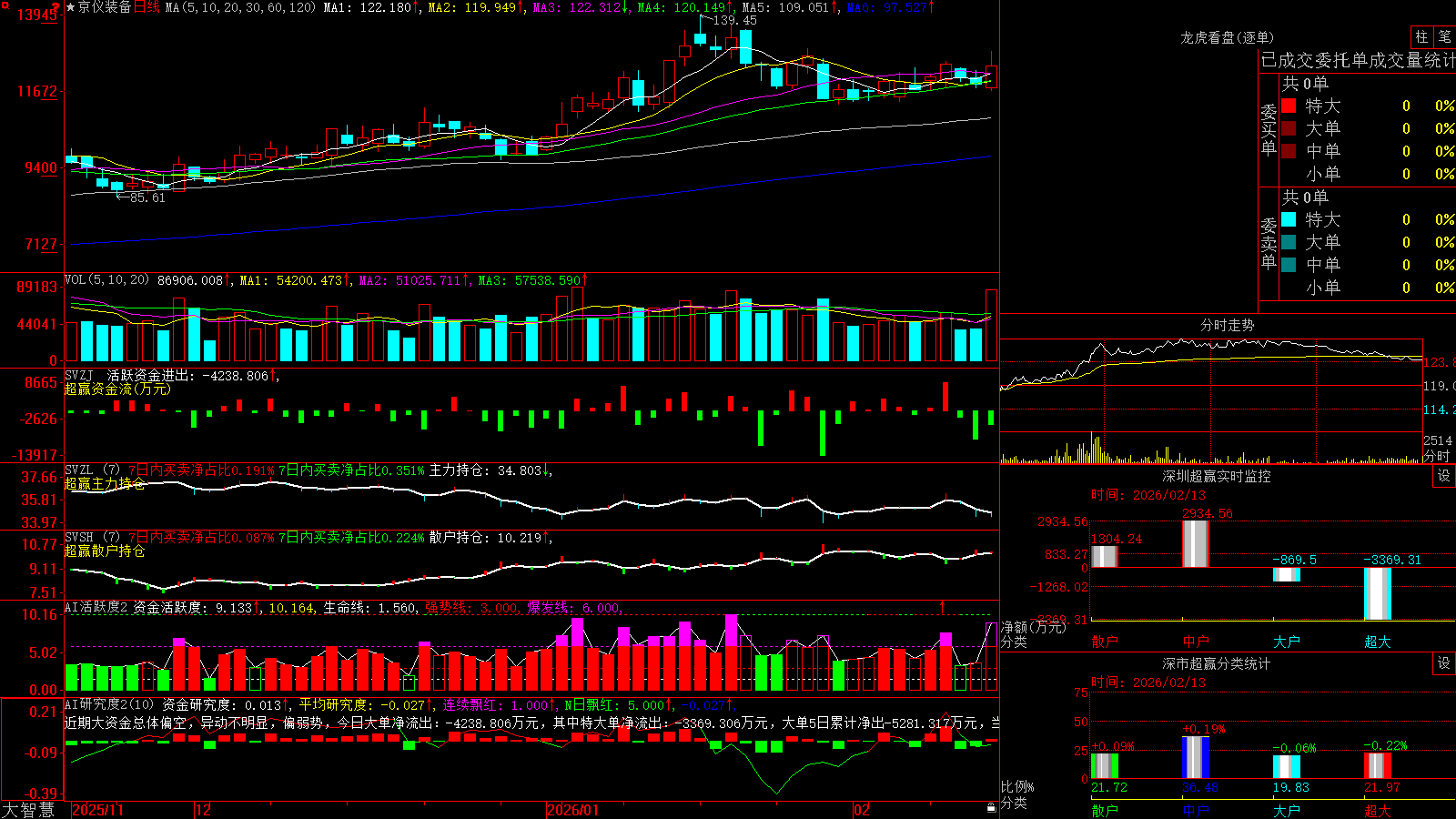Viewport: 1456px width, 819px height.
Task: Click the 分时走势 panel title
Action: 1227,325
